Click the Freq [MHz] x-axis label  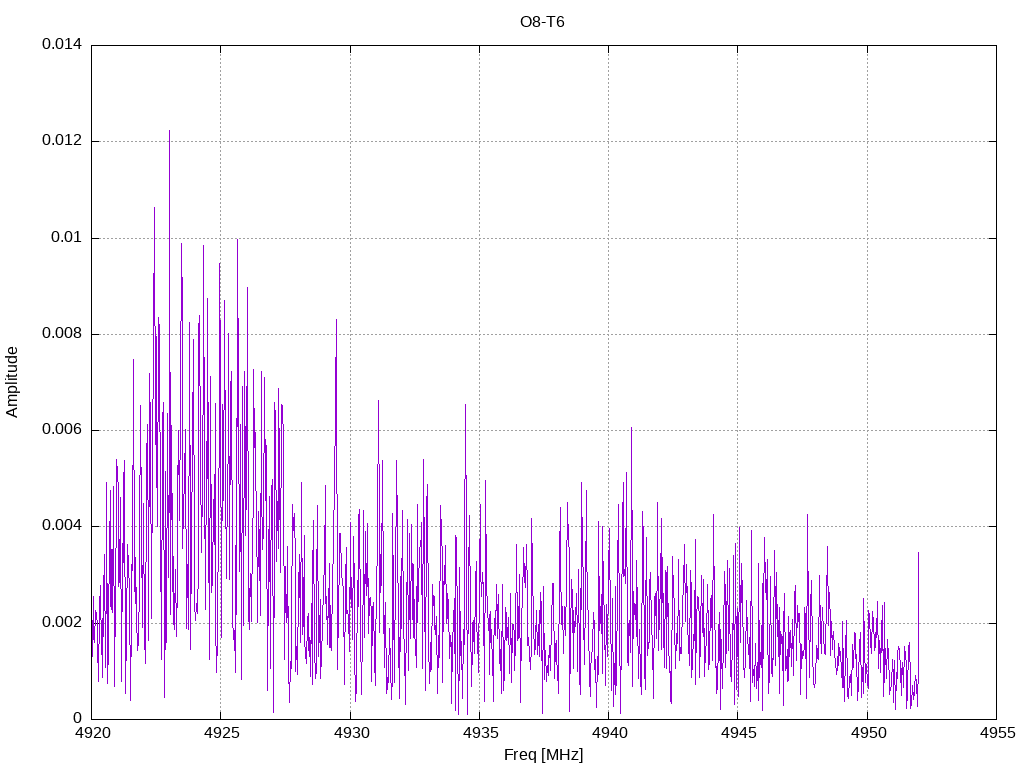543,755
